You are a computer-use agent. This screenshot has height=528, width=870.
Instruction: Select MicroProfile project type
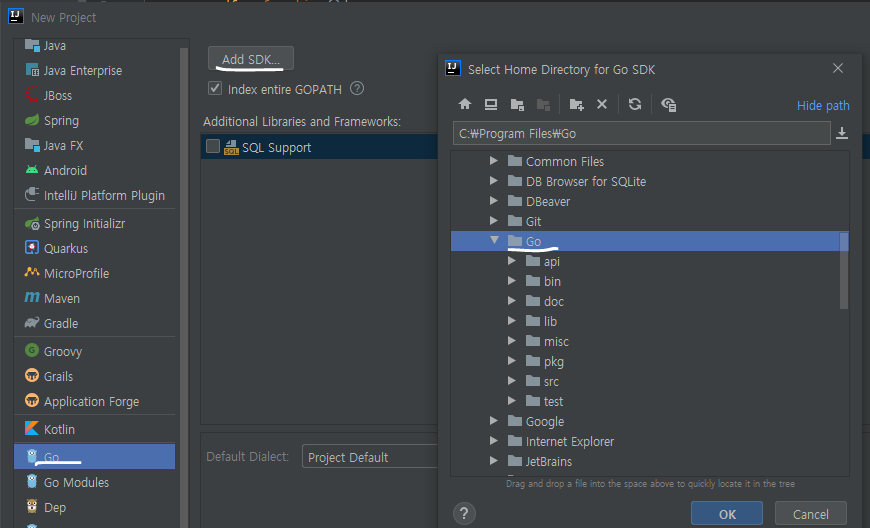pos(94,273)
